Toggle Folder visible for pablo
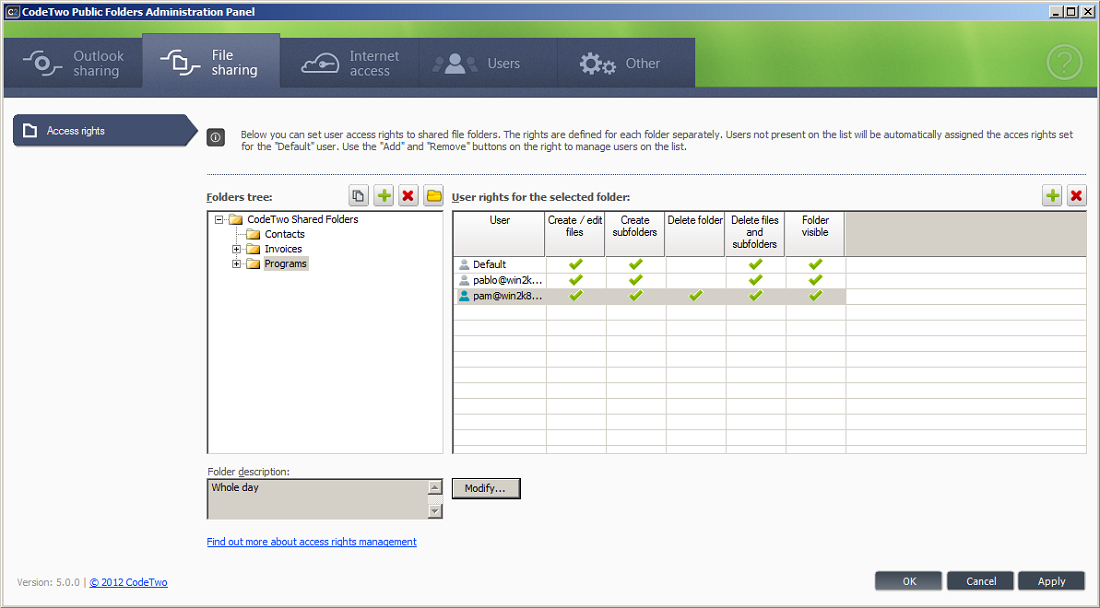 coord(815,280)
